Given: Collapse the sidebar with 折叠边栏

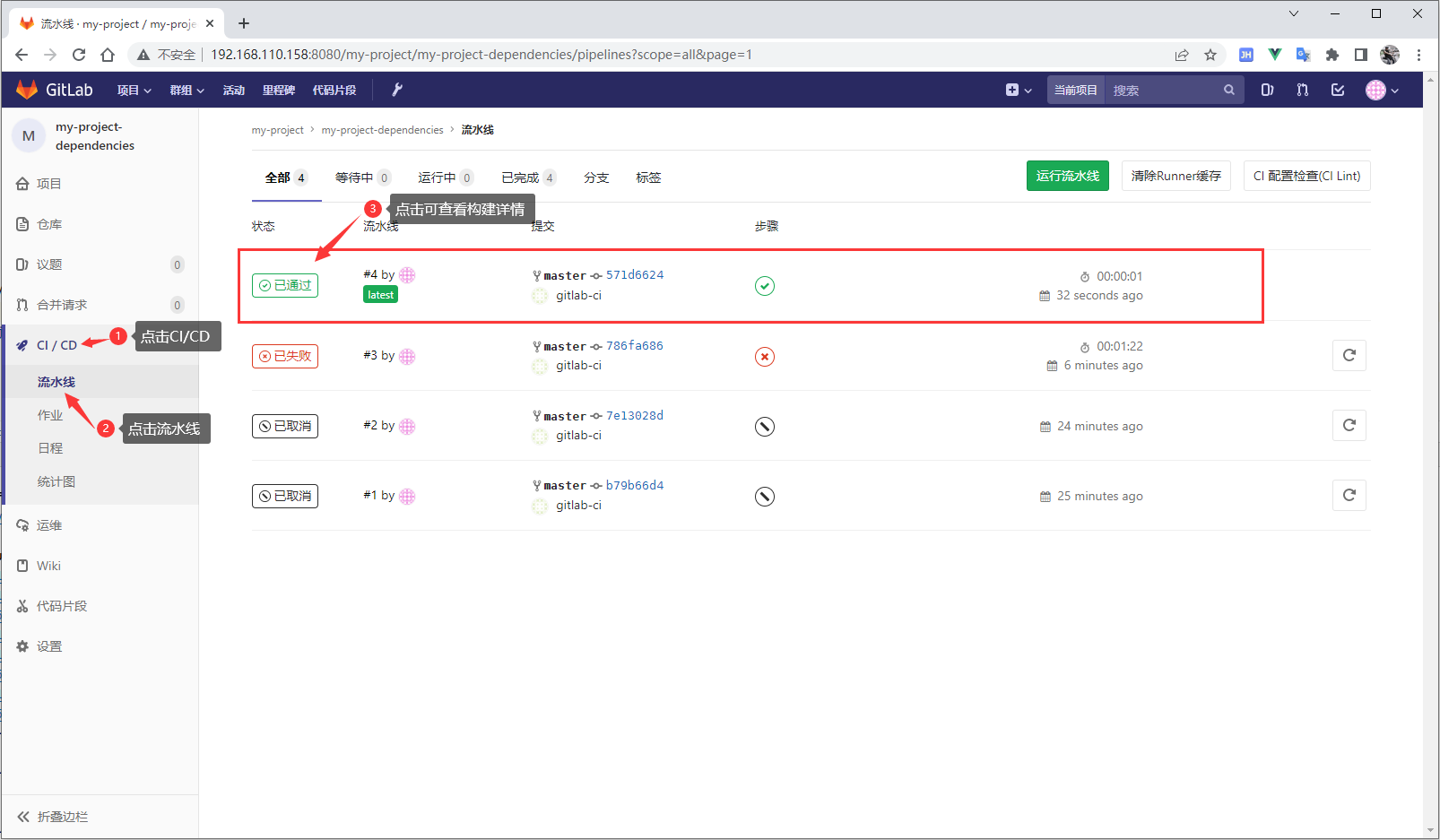Looking at the screenshot, I should point(100,817).
